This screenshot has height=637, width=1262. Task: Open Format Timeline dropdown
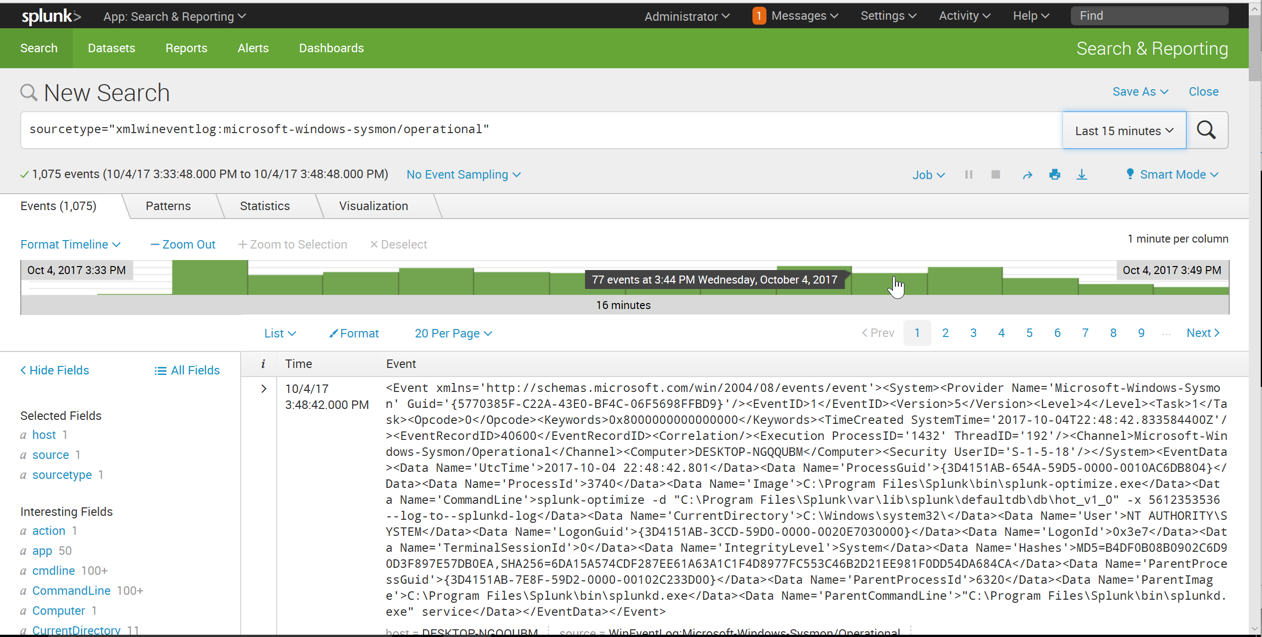70,244
